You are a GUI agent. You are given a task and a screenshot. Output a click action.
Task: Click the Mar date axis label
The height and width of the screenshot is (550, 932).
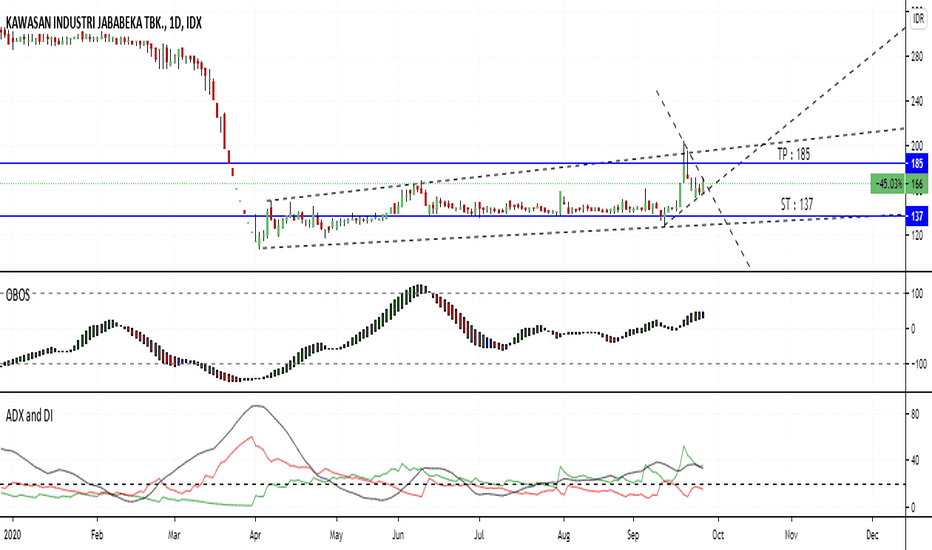pyautogui.click(x=174, y=535)
